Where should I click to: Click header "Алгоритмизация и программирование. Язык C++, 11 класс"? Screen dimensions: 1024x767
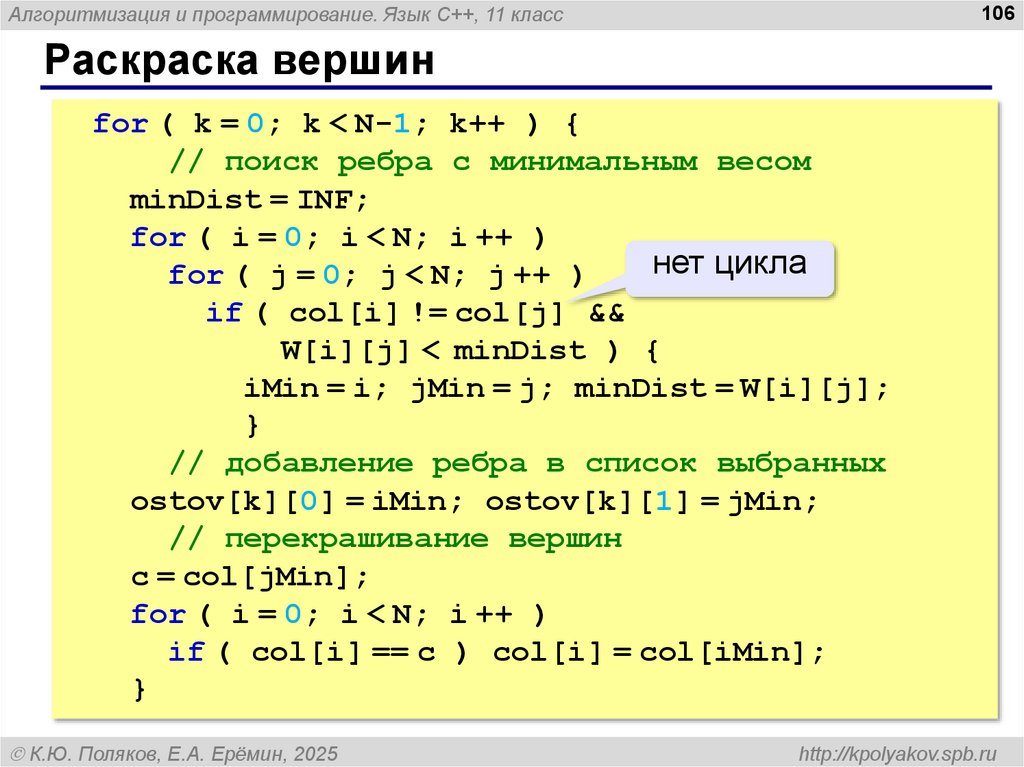[x=285, y=14]
